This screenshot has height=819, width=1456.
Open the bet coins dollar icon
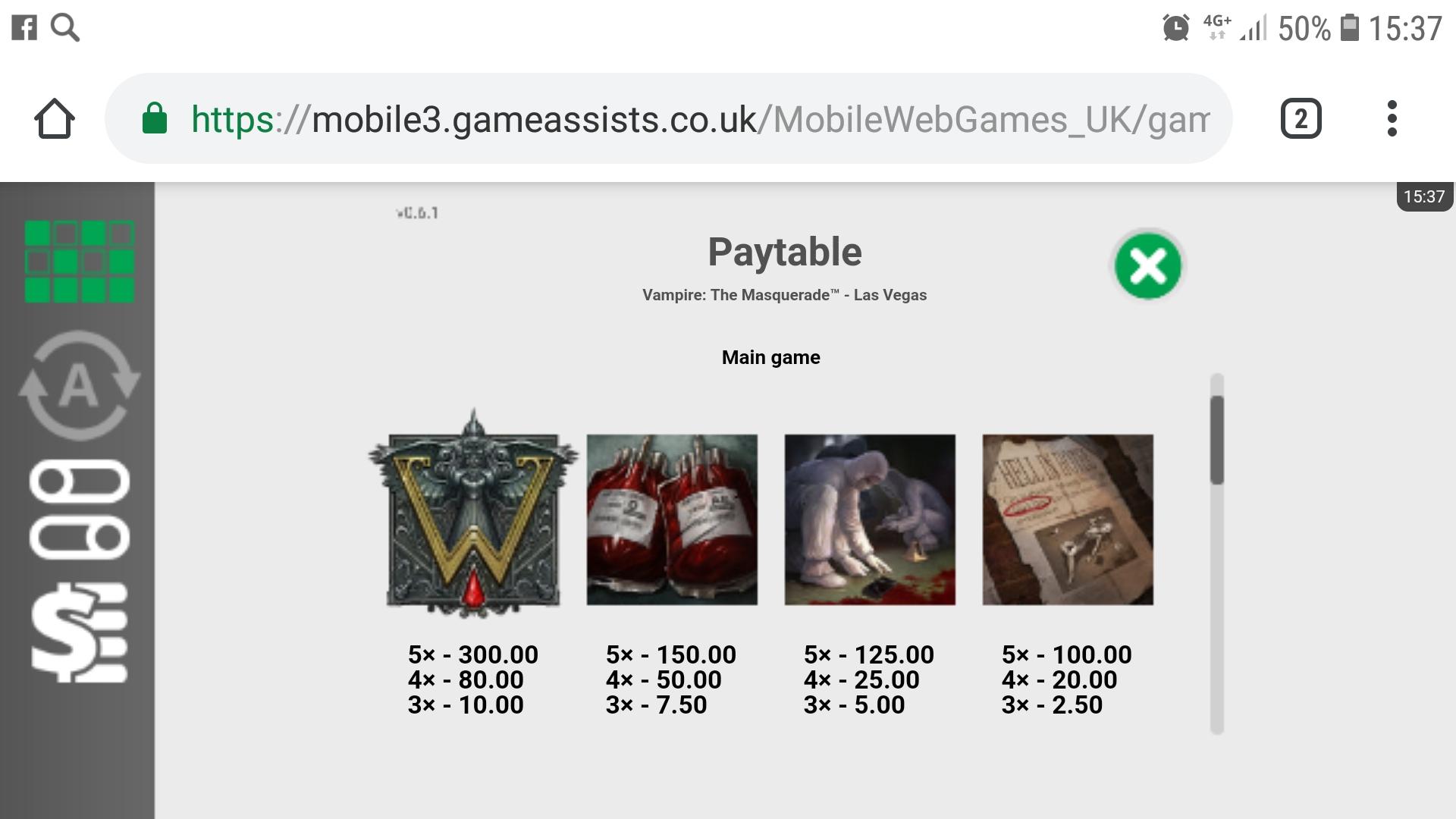79,633
